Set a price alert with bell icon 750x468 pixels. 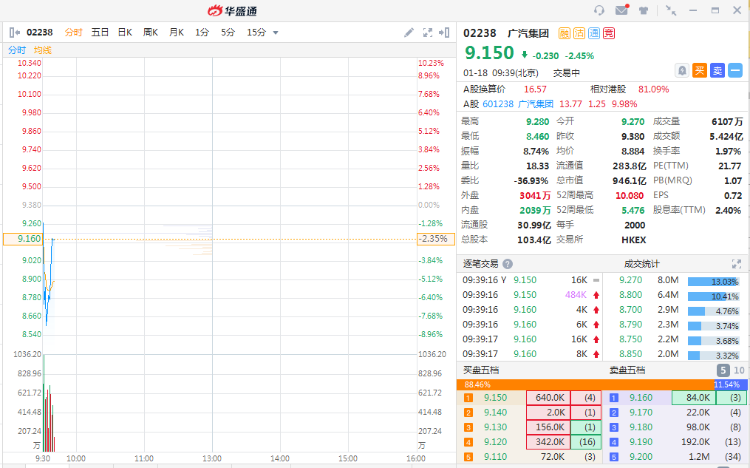click(682, 70)
